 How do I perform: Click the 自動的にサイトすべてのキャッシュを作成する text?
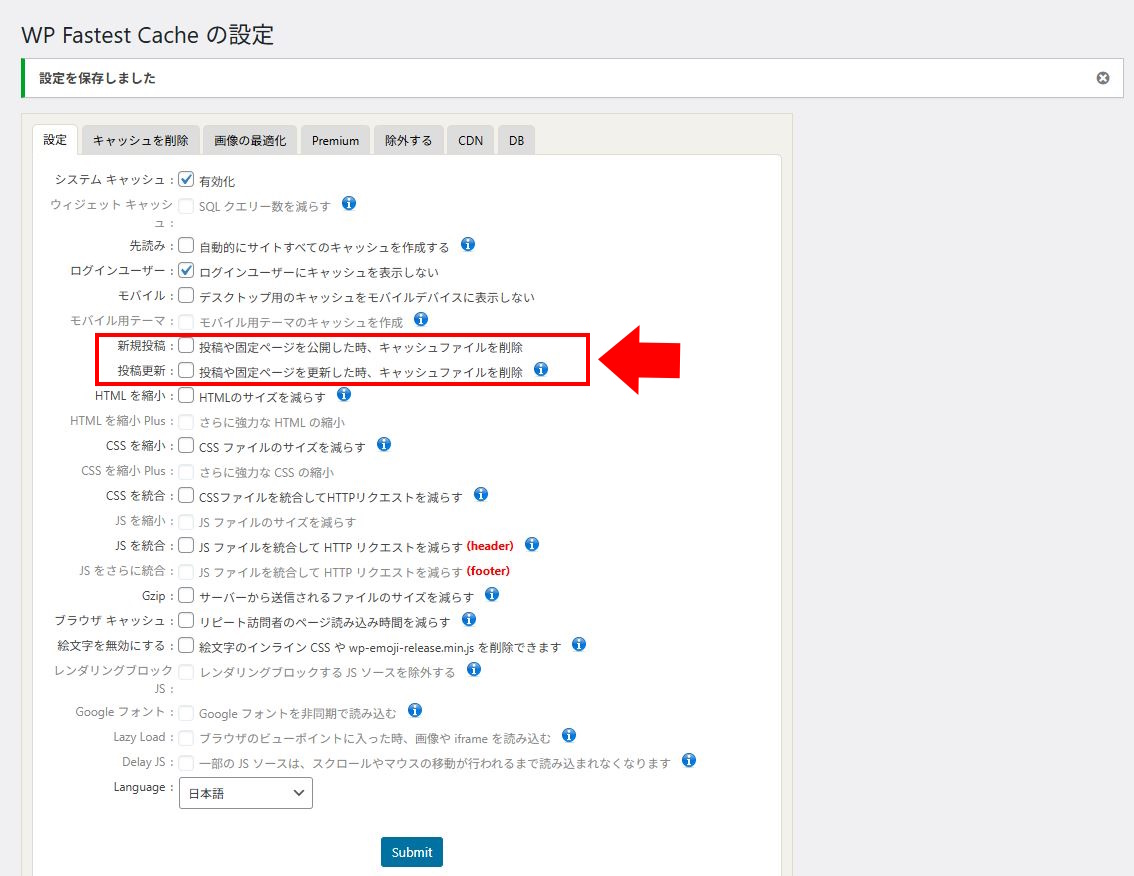tap(324, 247)
